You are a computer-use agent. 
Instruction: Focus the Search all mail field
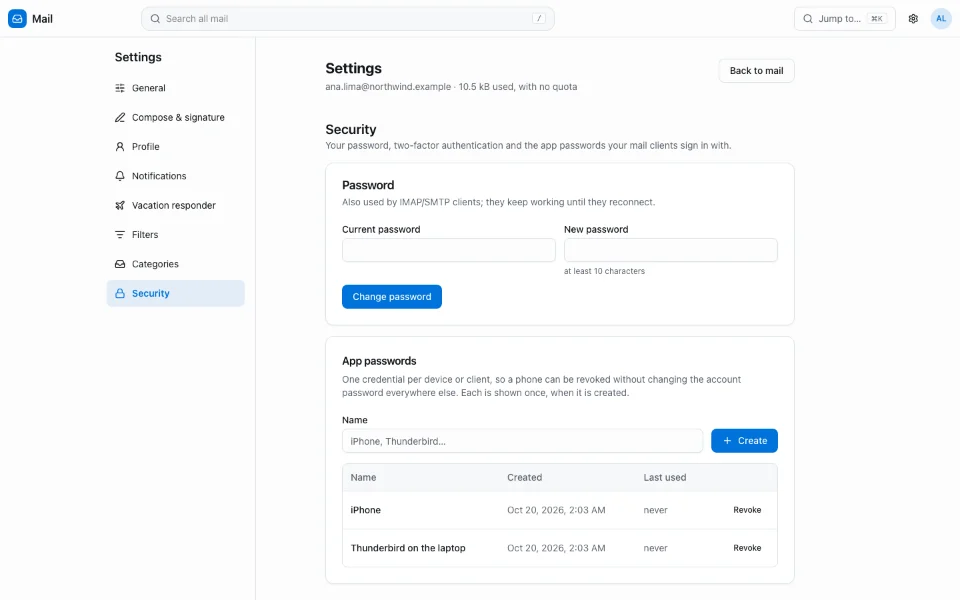click(x=348, y=18)
